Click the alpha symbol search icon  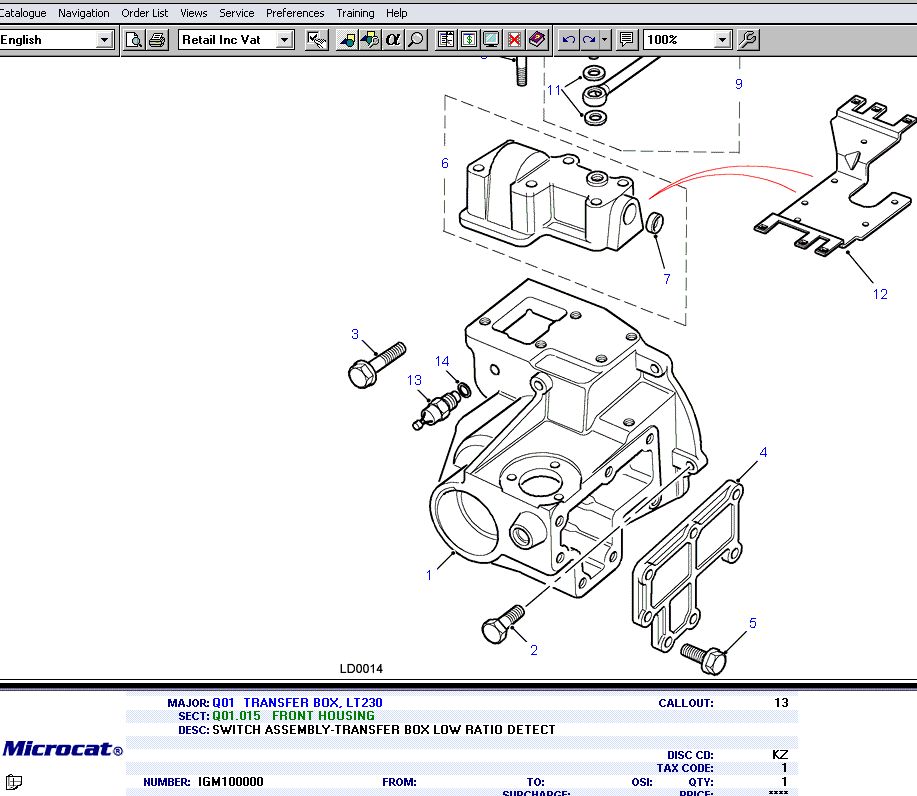coord(393,40)
